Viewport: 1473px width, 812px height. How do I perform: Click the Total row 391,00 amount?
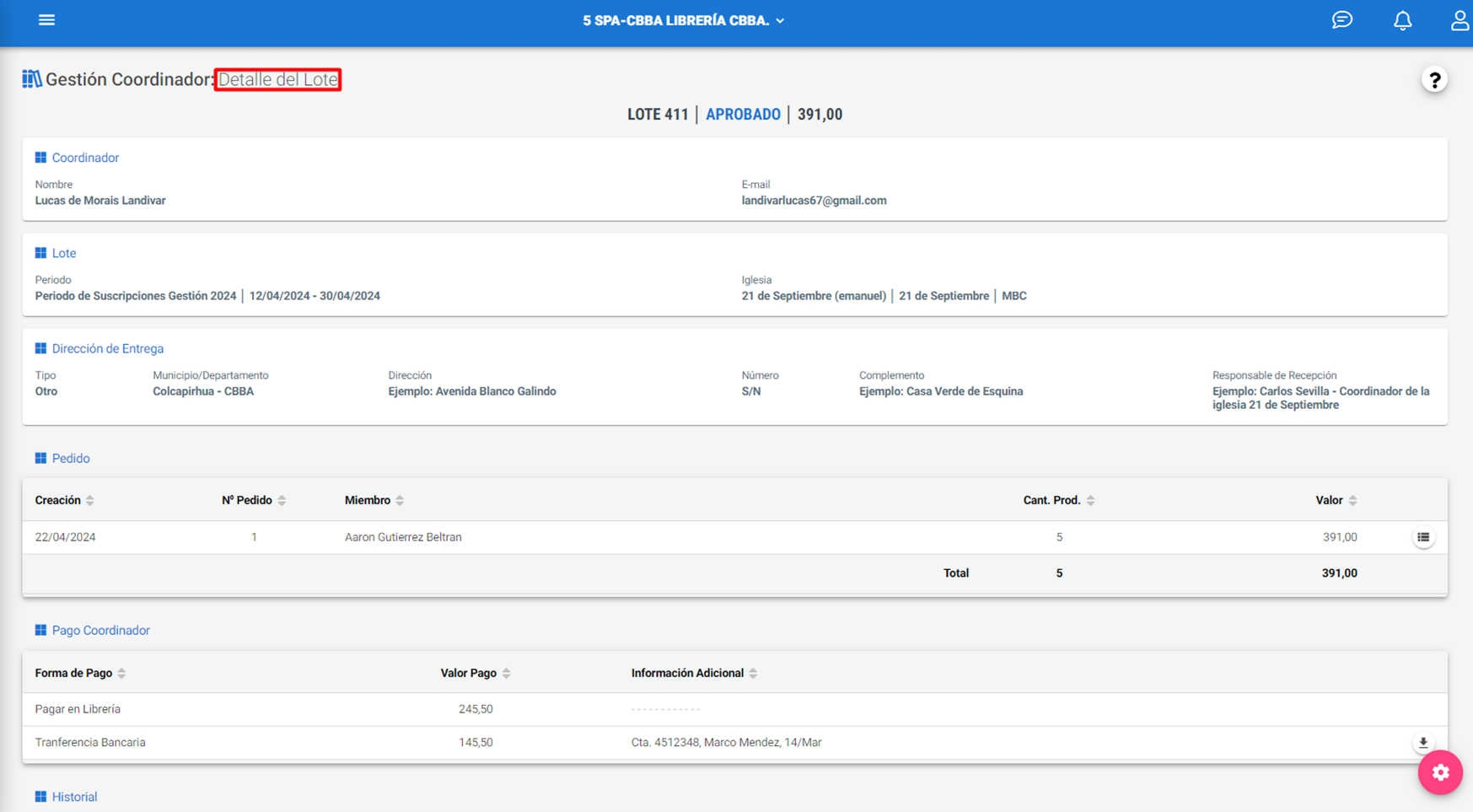click(x=1339, y=573)
